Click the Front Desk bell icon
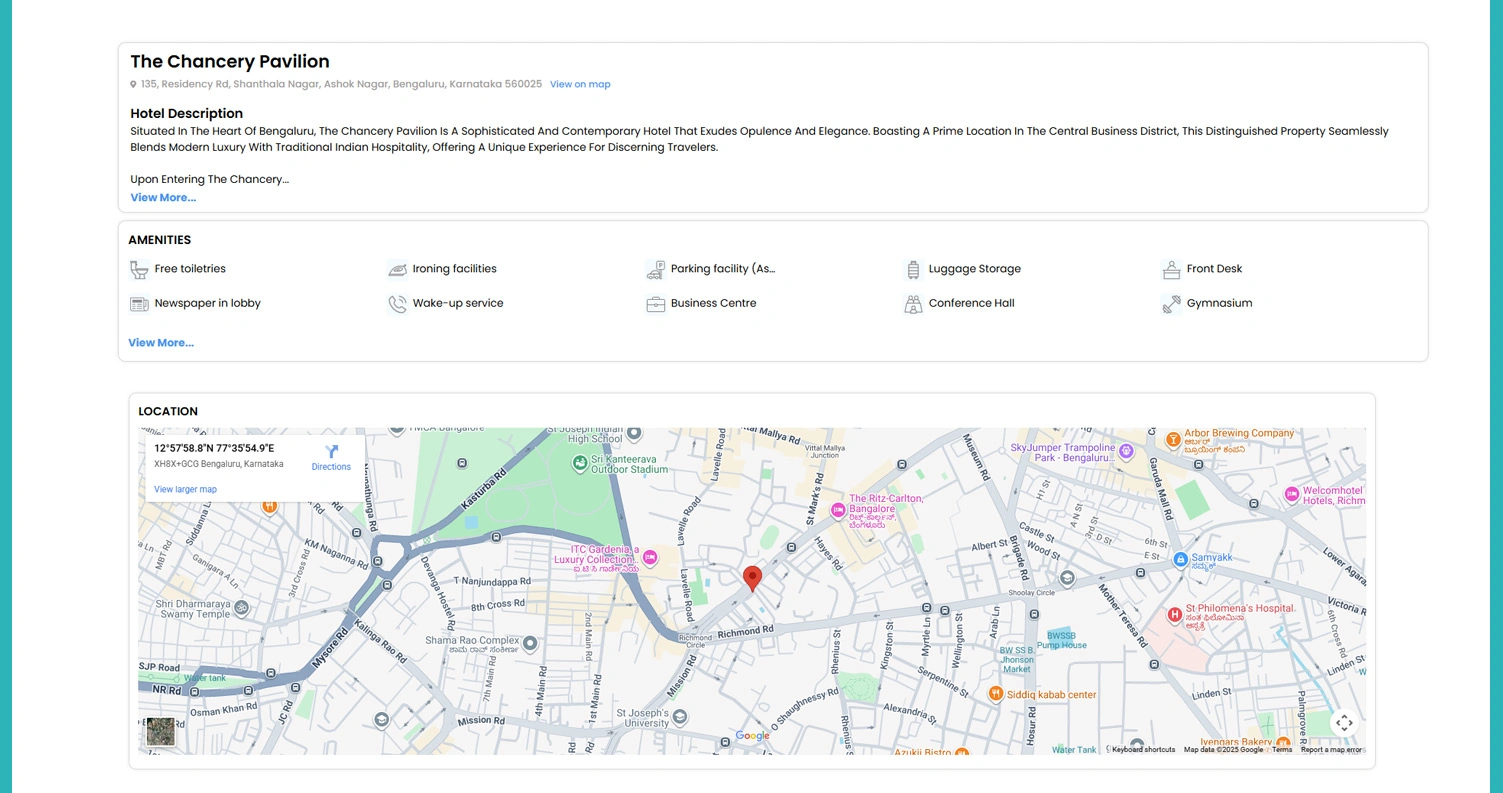The width and height of the screenshot is (1503, 793). point(1171,268)
